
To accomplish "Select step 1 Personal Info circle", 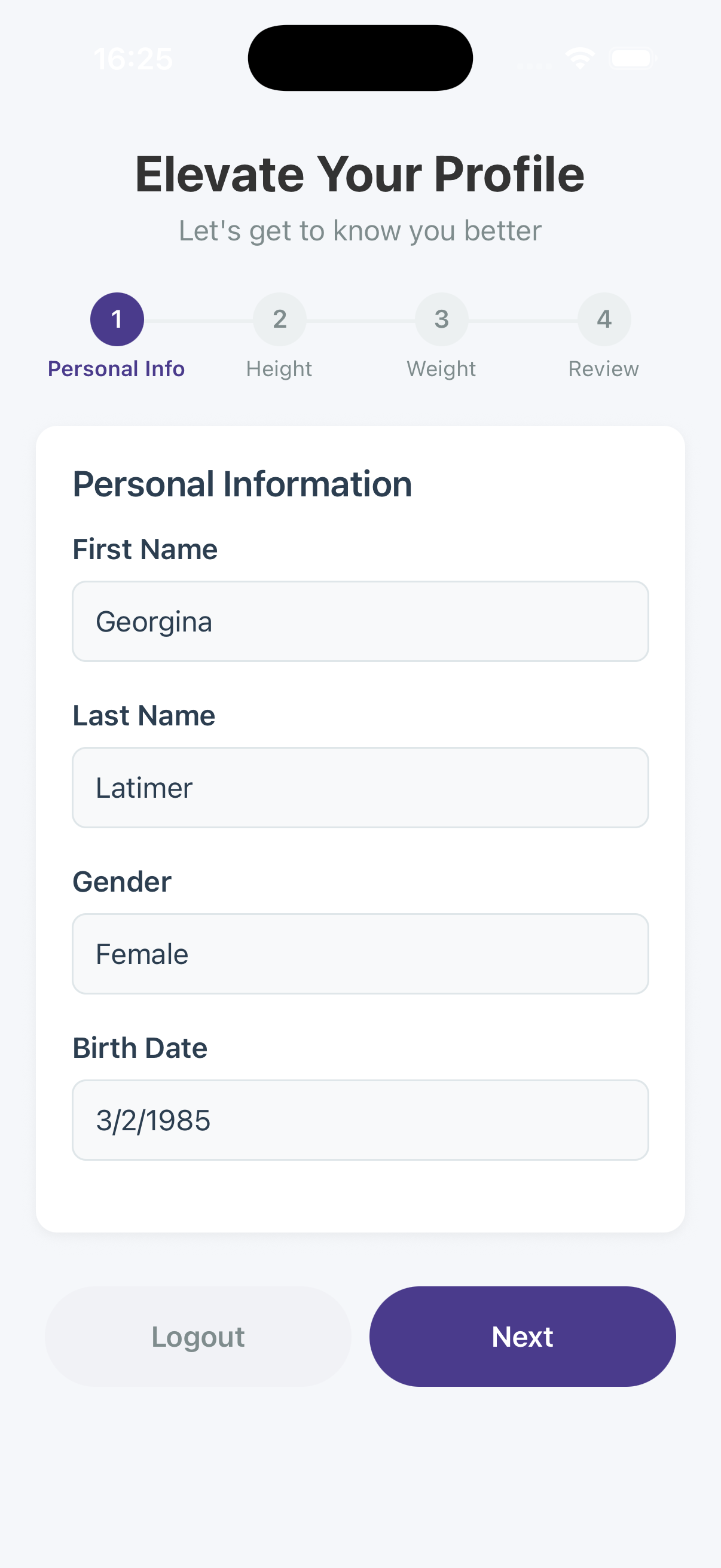I will 117,318.
